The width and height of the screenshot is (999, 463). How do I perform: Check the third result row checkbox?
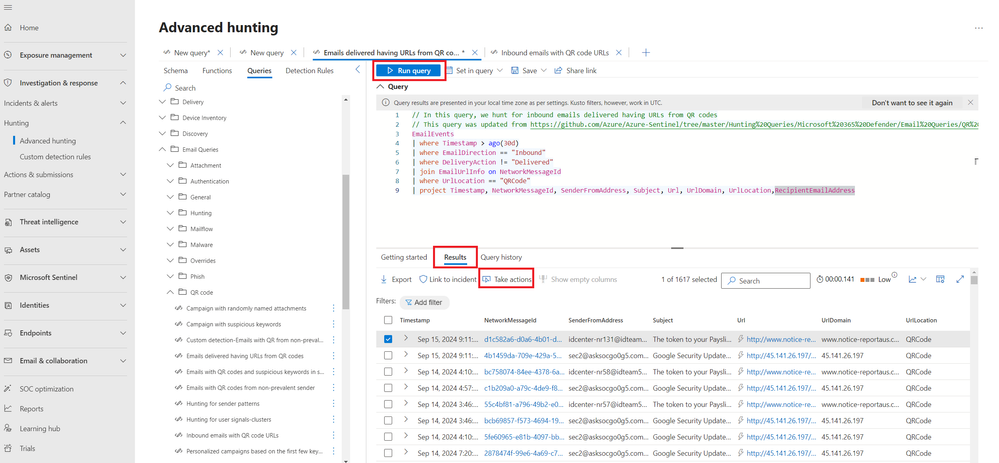388,371
